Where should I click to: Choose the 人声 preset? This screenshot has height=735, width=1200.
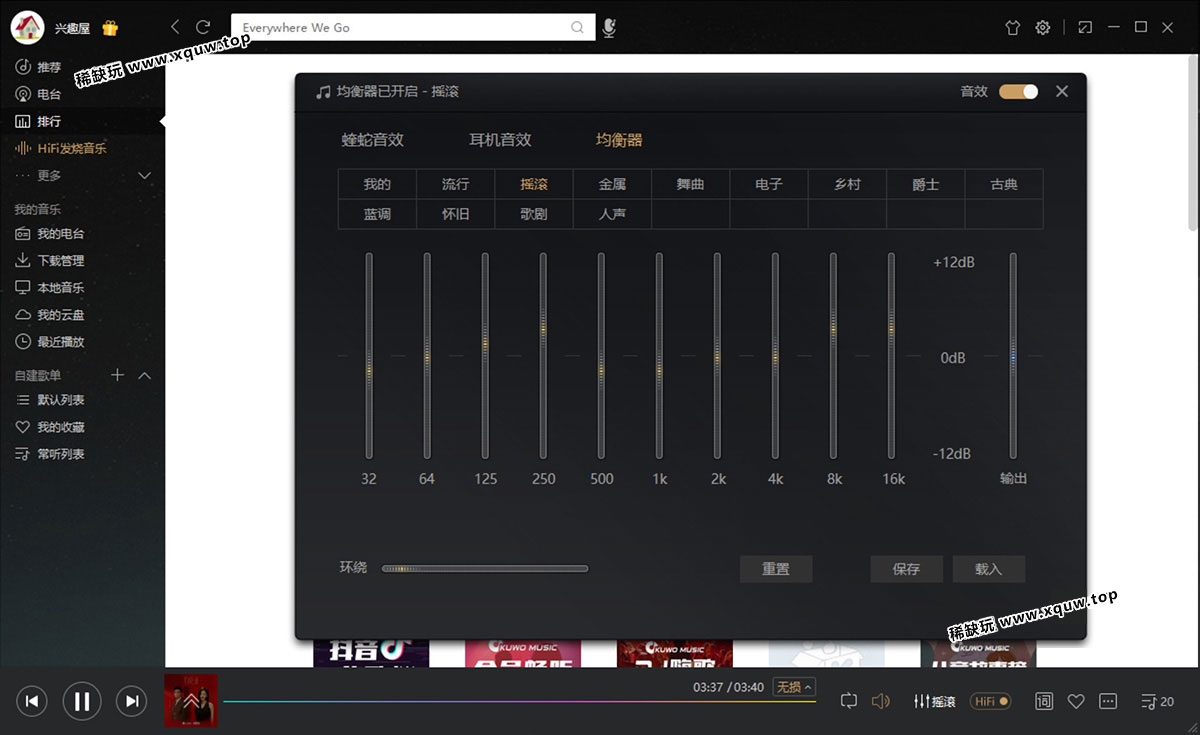click(x=612, y=214)
